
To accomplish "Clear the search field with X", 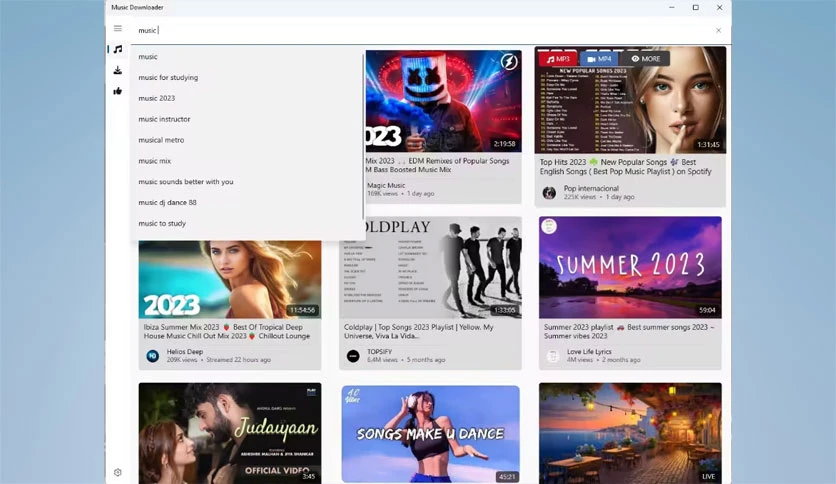I will pyautogui.click(x=718, y=30).
